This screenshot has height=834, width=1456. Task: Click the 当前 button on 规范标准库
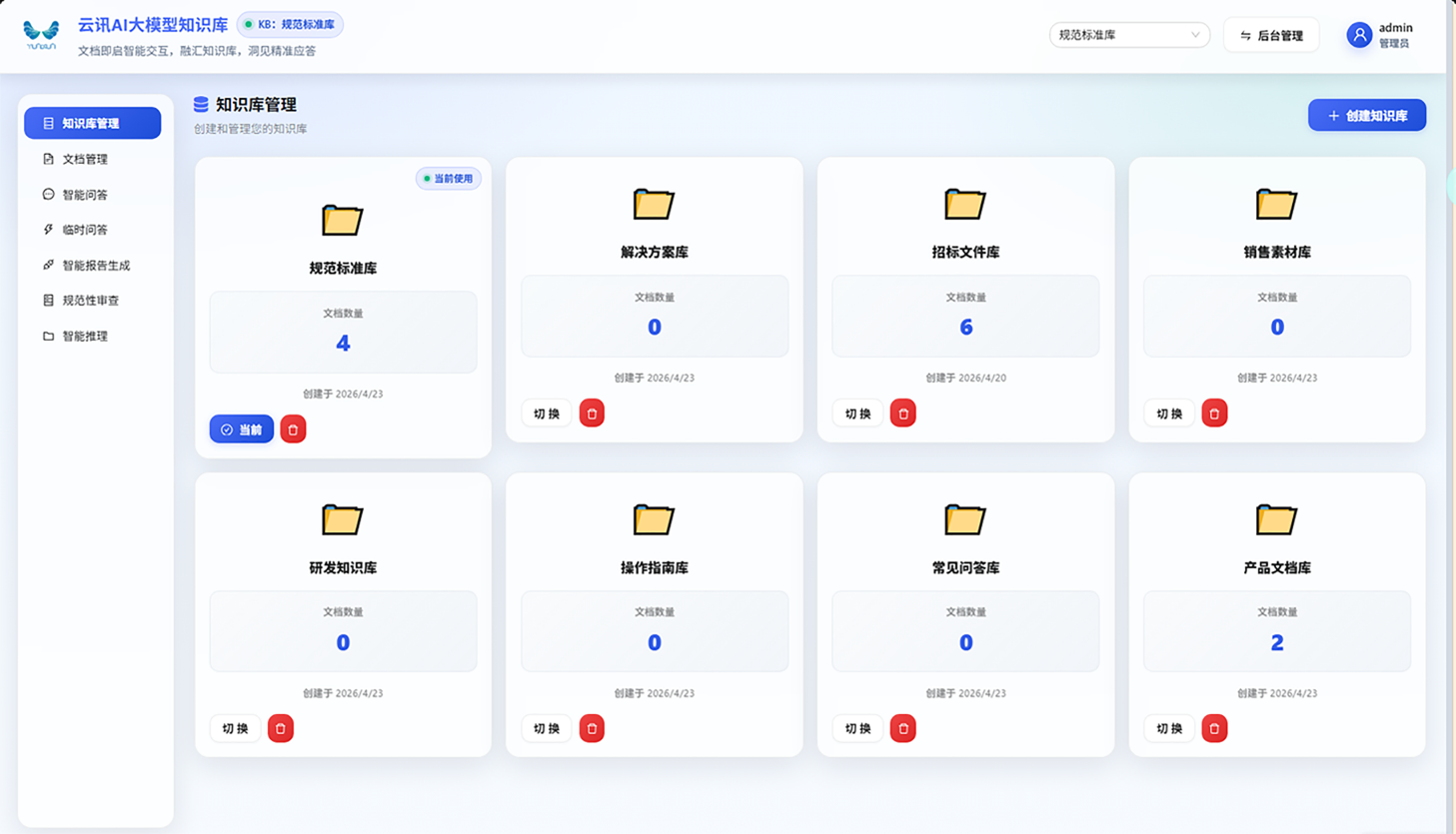[241, 429]
